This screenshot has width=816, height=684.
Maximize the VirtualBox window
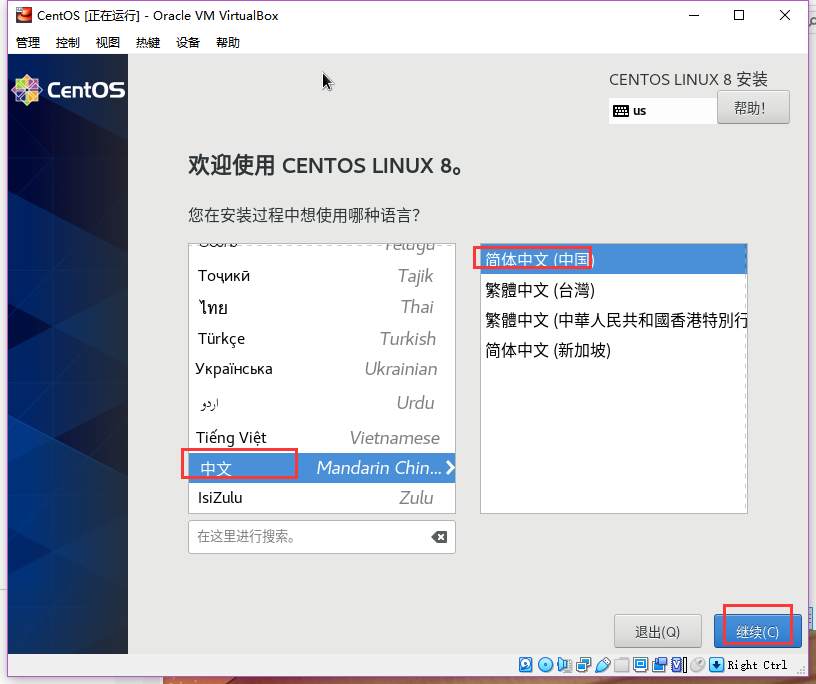coord(739,16)
